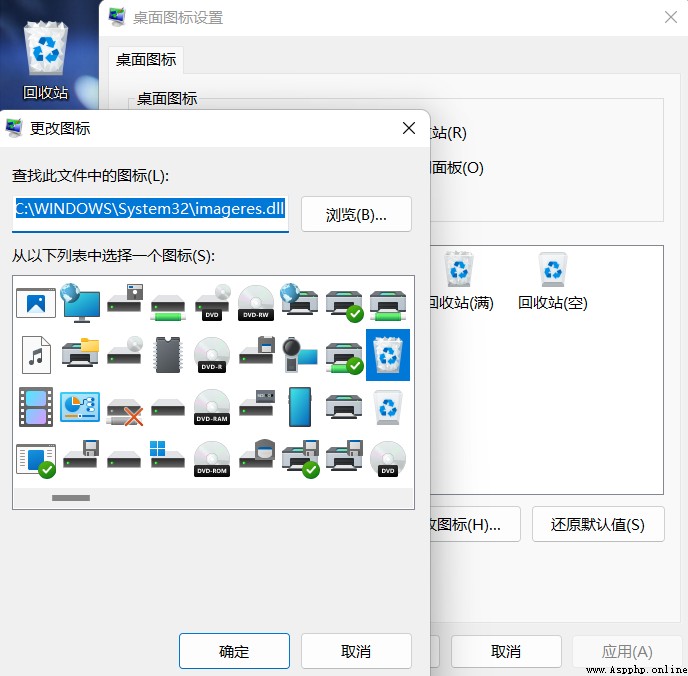688x676 pixels.
Task: Choose the drive with CD disc icon
Action: coord(125,349)
